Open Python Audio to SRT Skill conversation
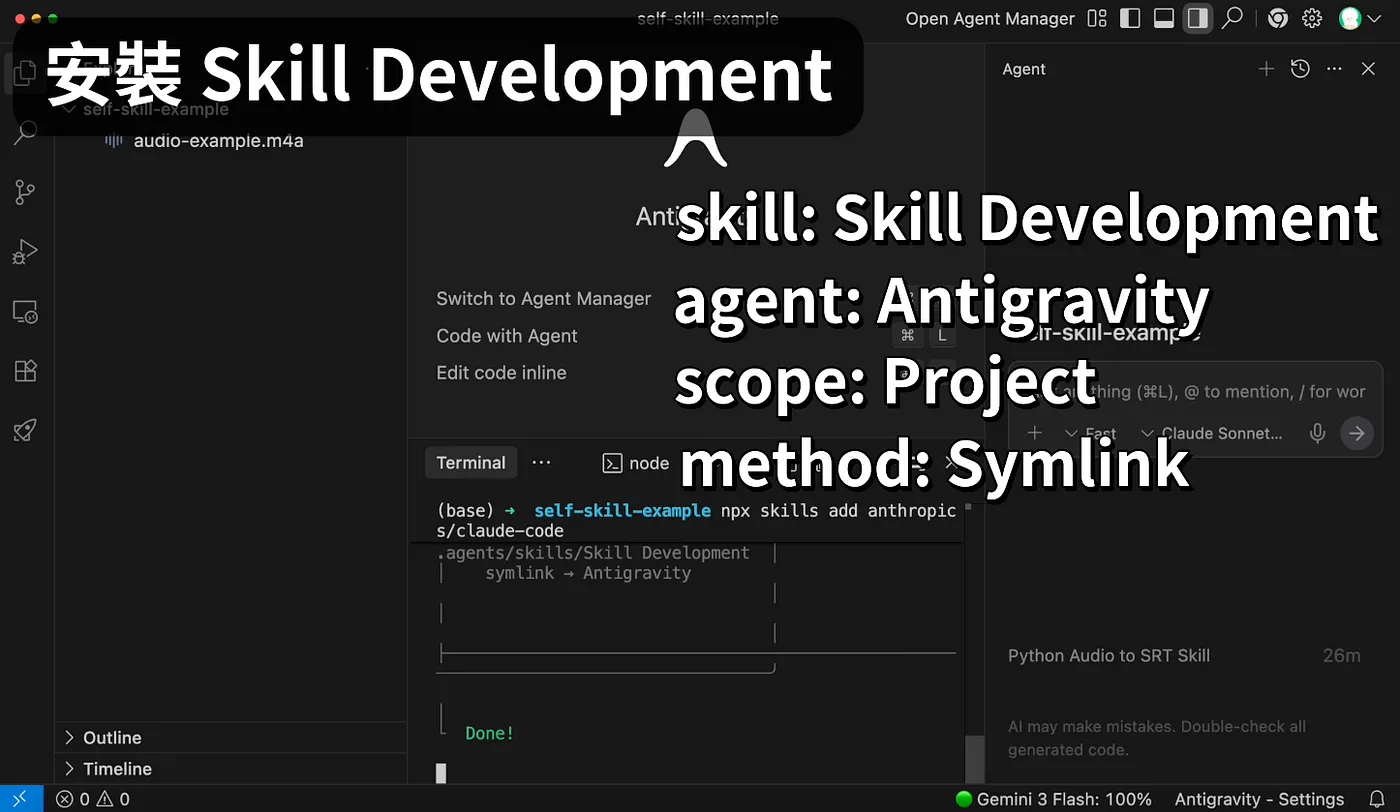 (x=1184, y=656)
